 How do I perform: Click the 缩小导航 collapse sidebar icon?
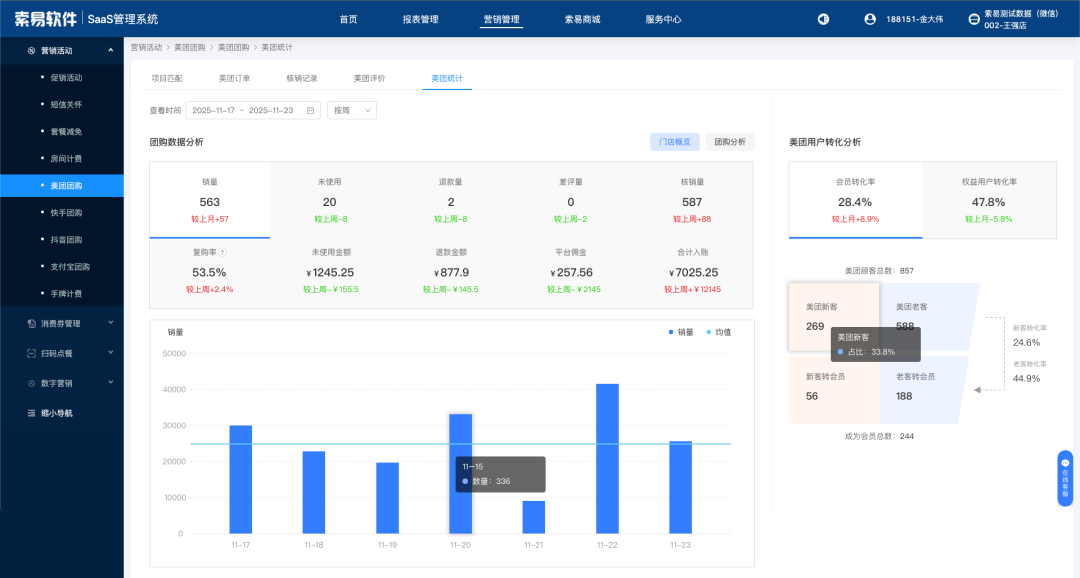pyautogui.click(x=32, y=412)
